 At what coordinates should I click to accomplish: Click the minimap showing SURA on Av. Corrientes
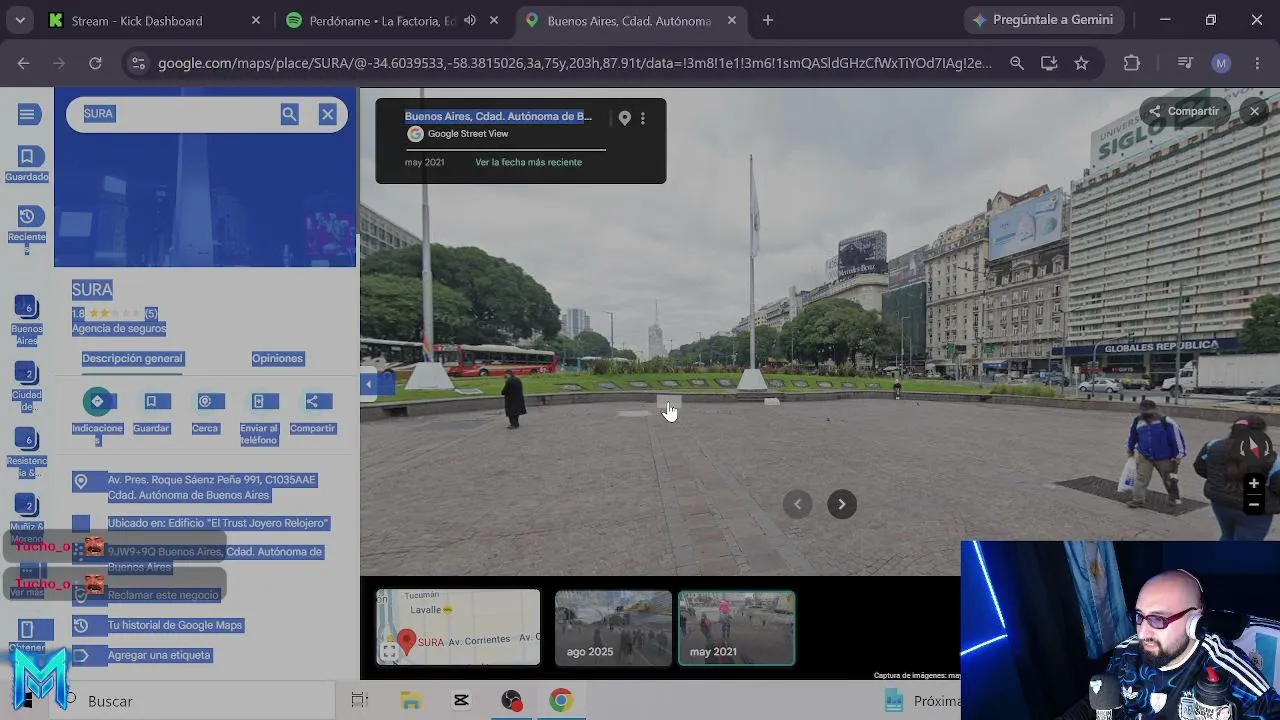[x=458, y=628]
